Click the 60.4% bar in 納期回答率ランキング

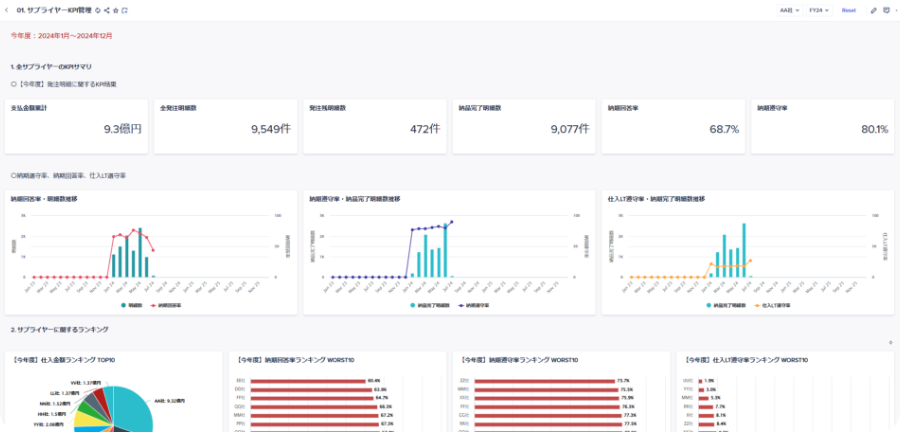pyautogui.click(x=308, y=380)
